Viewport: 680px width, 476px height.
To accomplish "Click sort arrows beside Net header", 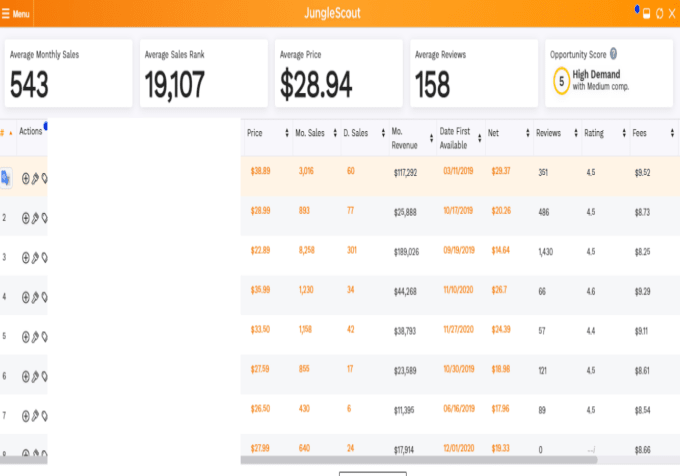I will click(527, 133).
